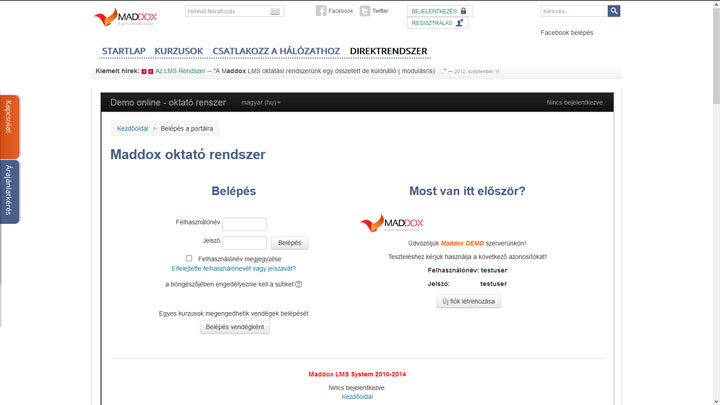Image resolution: width=720 pixels, height=405 pixels.
Task: Click Facebook belépés link
Action: coord(567,33)
